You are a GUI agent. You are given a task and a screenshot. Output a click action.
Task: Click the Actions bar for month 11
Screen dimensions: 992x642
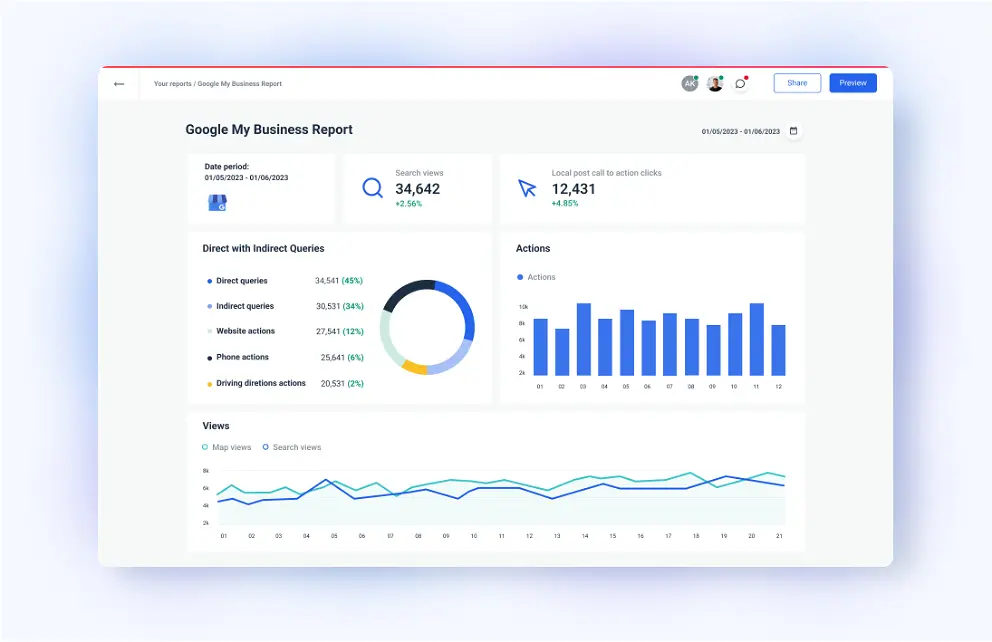click(756, 339)
